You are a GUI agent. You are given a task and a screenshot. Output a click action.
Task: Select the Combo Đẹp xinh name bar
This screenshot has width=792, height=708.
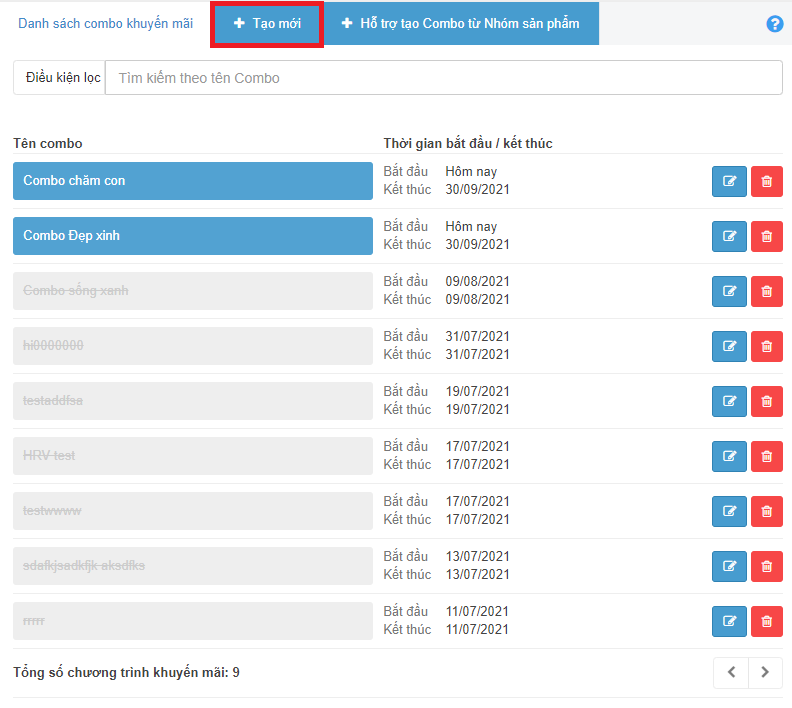pyautogui.click(x=192, y=236)
